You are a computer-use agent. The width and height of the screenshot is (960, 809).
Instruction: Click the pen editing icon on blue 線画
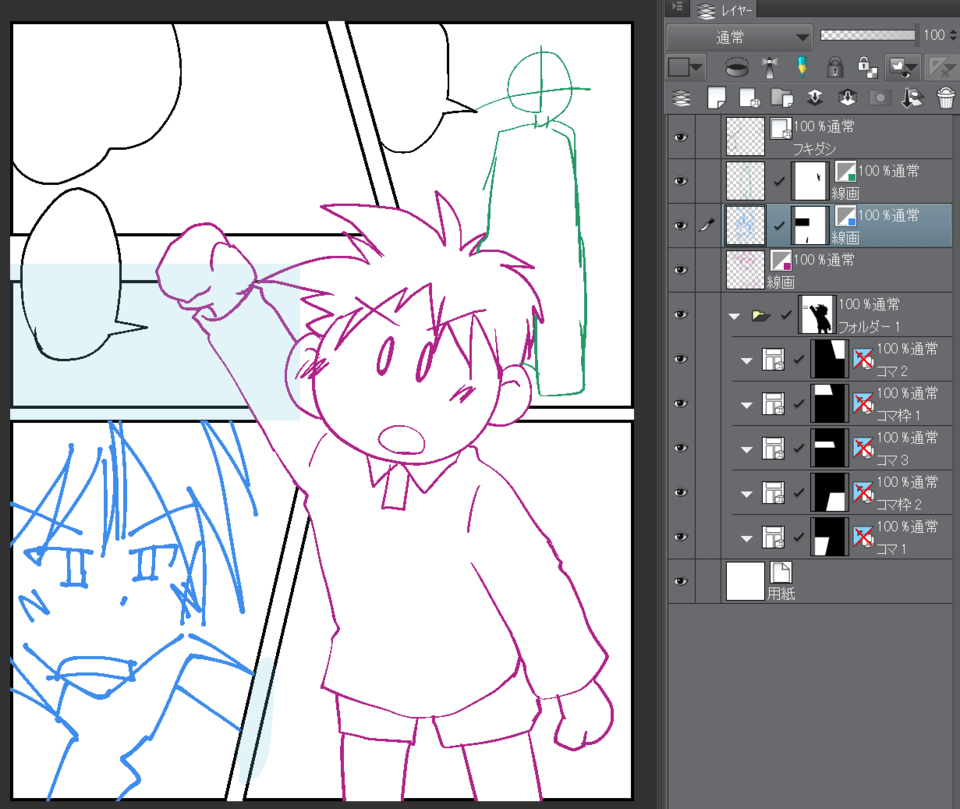click(x=708, y=225)
